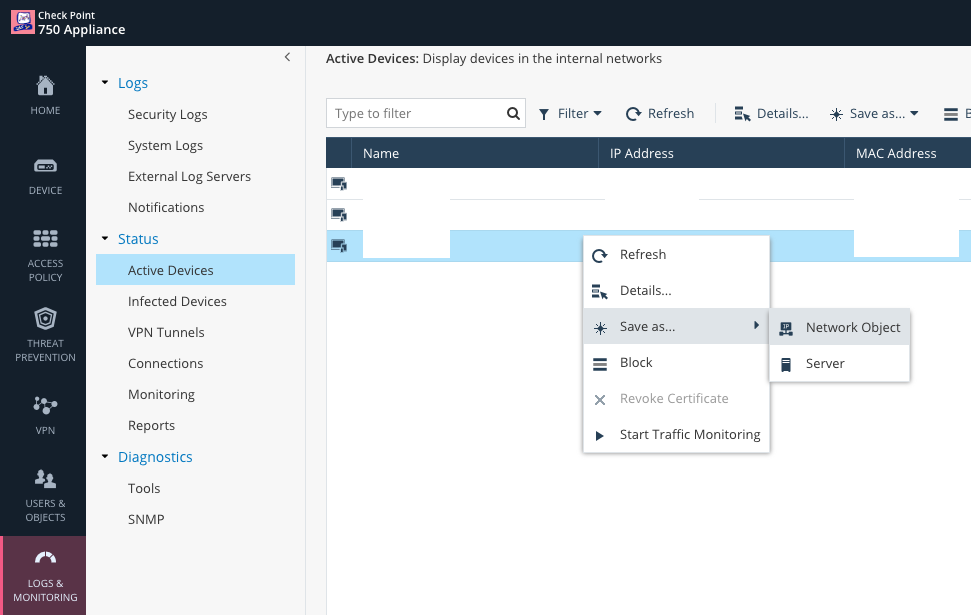Choose Block from the context menu
Image resolution: width=971 pixels, height=615 pixels.
(676, 362)
